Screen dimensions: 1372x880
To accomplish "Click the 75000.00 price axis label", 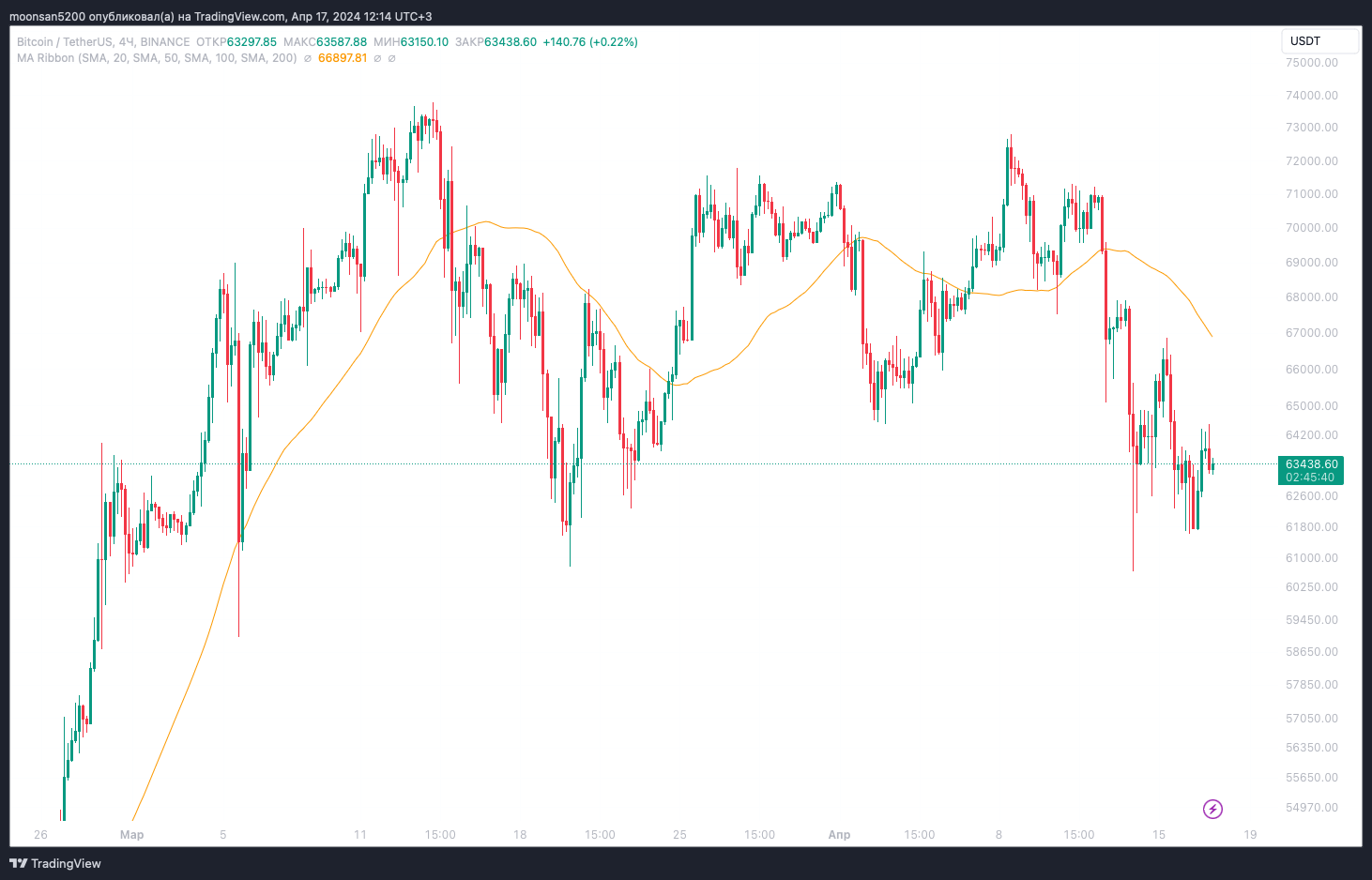I will pyautogui.click(x=1312, y=63).
